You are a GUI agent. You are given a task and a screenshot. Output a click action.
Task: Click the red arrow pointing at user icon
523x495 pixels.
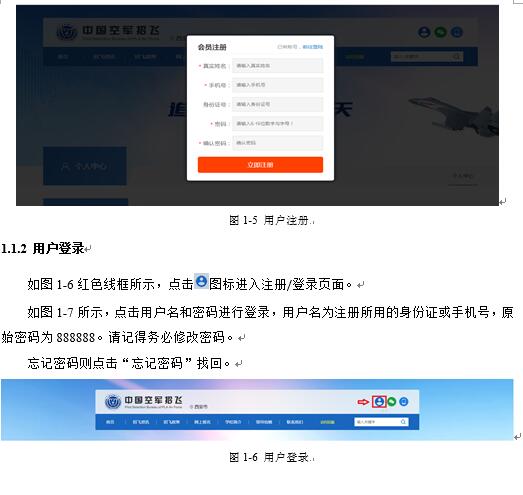pos(363,402)
